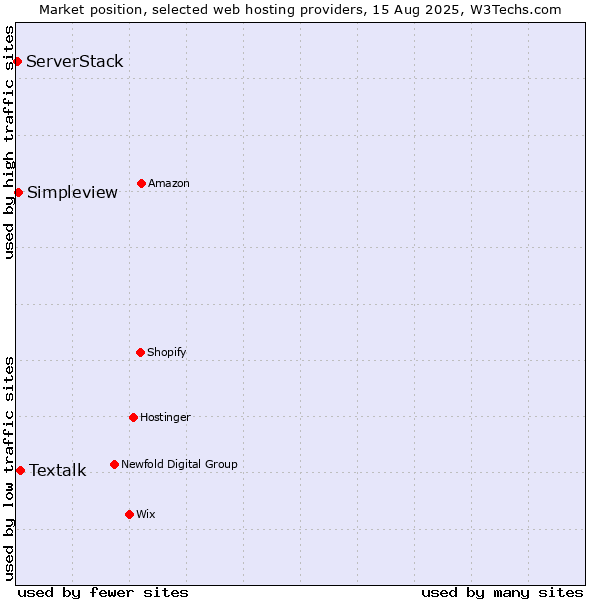This screenshot has width=600, height=600.
Task: Click the Amazon red data point
Action: [x=141, y=184]
